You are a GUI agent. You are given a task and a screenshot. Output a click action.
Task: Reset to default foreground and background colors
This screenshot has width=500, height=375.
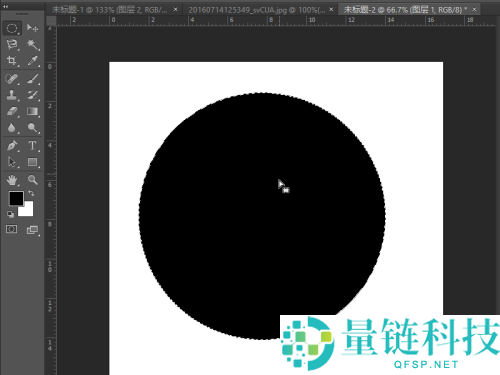coord(10,214)
